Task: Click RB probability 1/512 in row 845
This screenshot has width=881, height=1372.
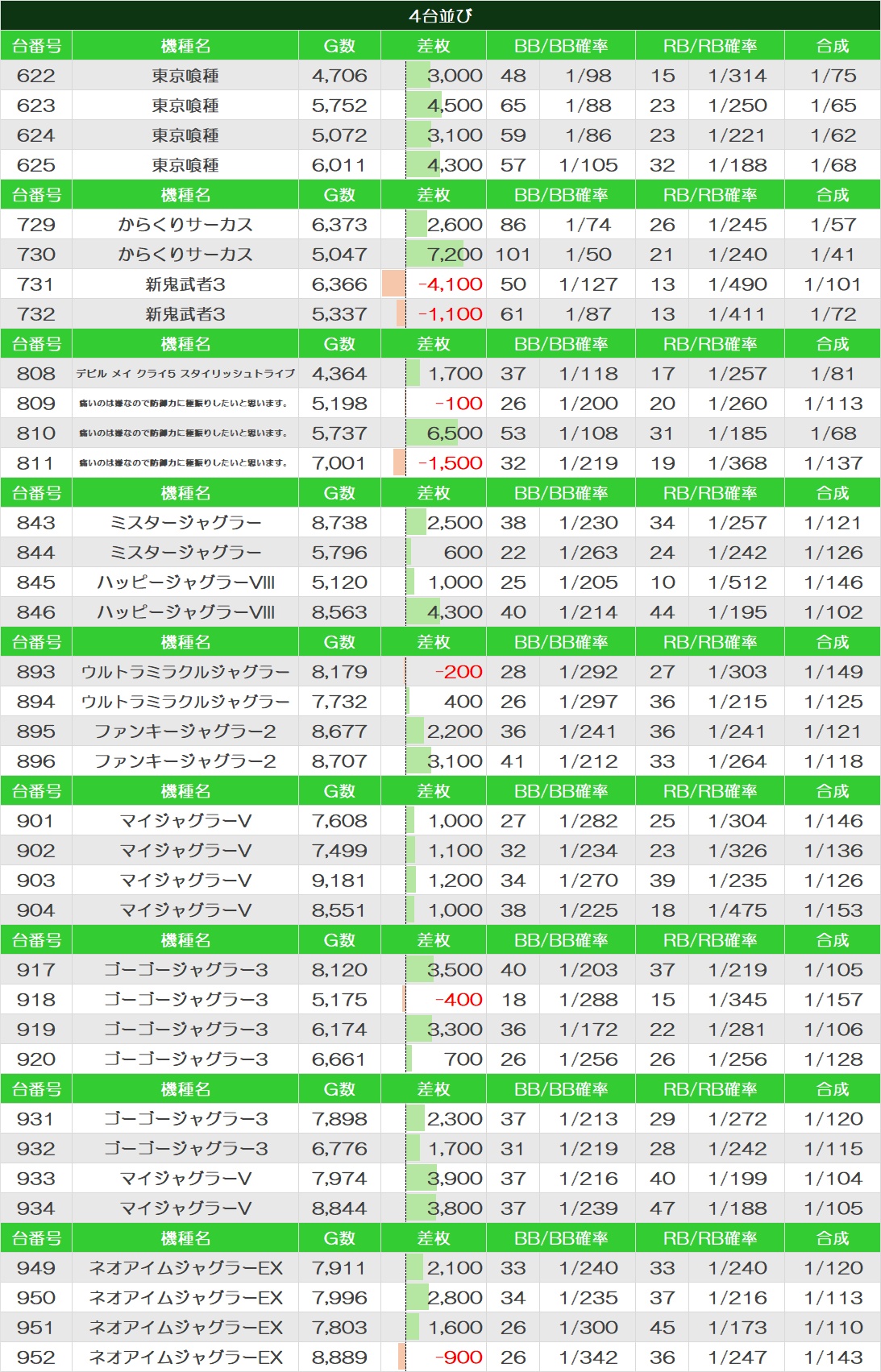Action: coord(737,582)
